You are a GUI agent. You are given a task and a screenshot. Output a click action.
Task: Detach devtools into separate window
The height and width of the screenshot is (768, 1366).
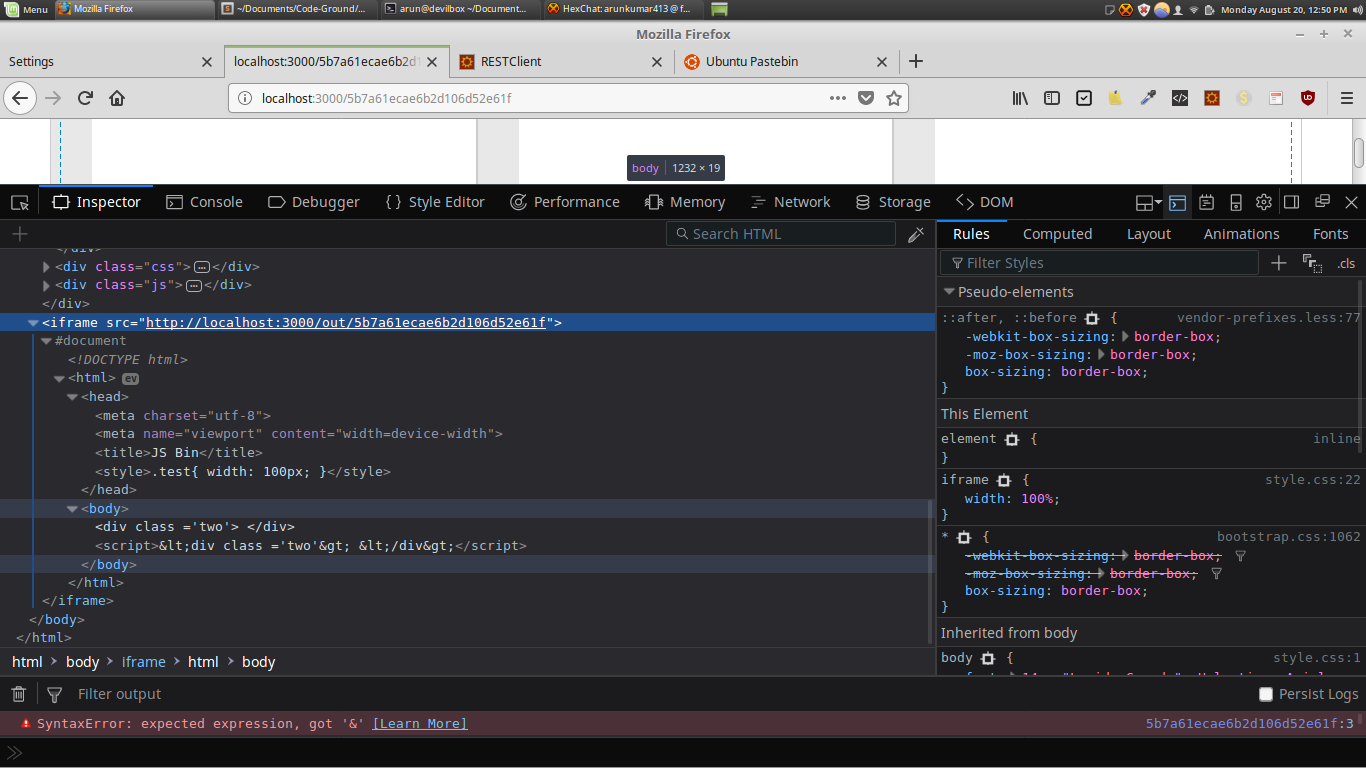(x=1322, y=202)
